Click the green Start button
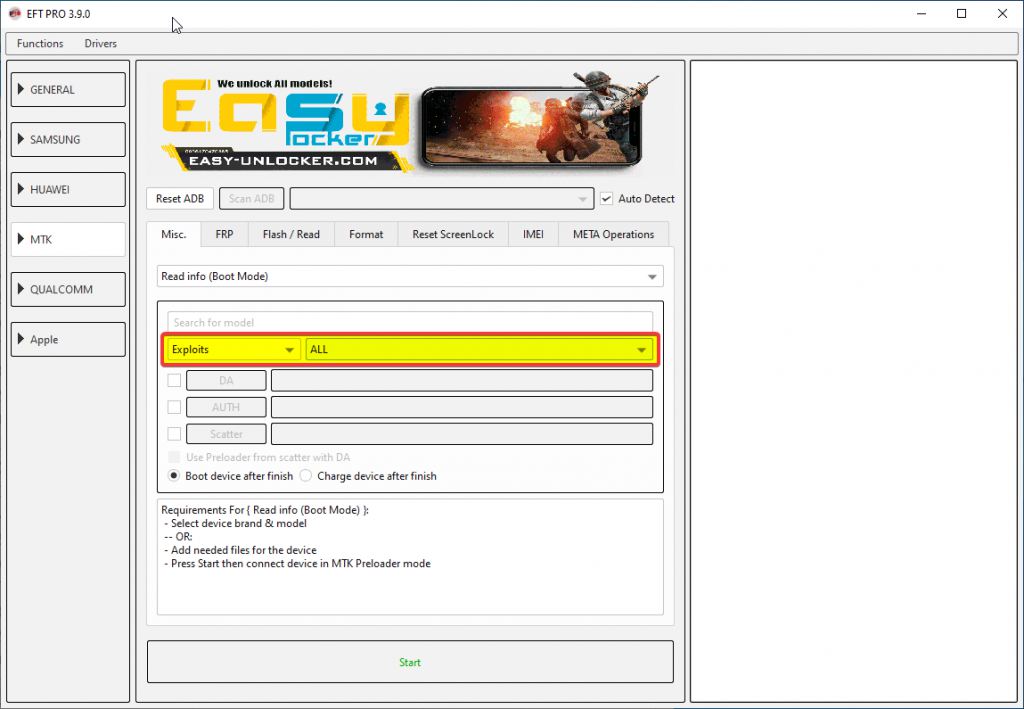 pos(410,662)
